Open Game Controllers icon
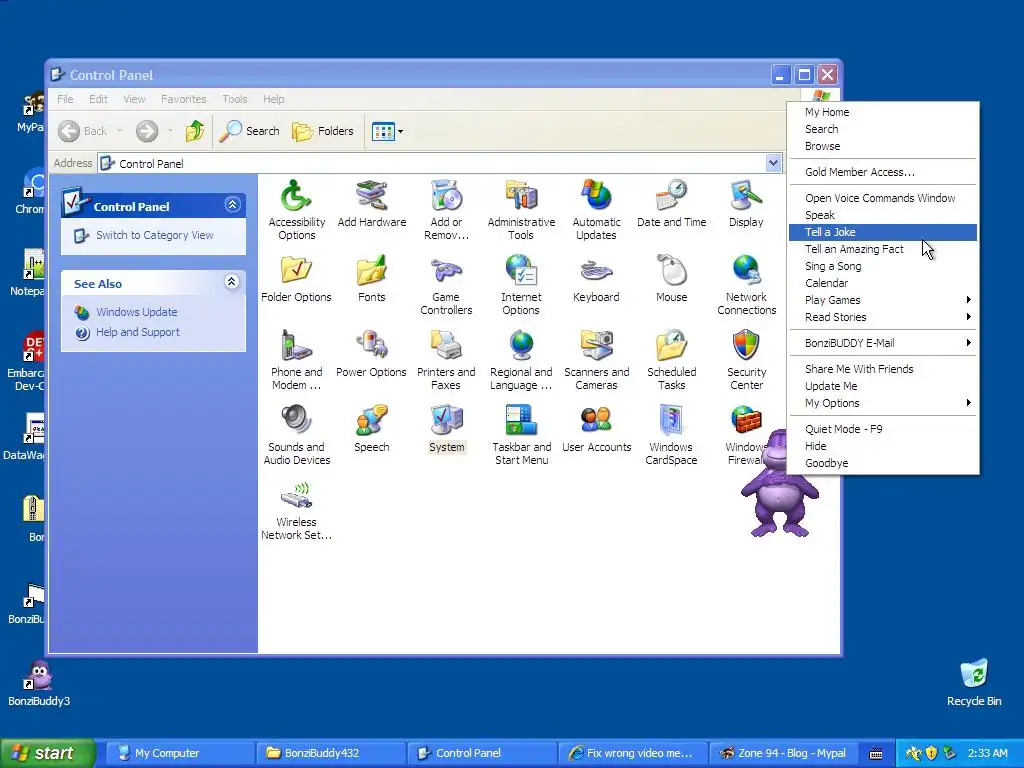This screenshot has width=1024, height=768. [x=446, y=285]
